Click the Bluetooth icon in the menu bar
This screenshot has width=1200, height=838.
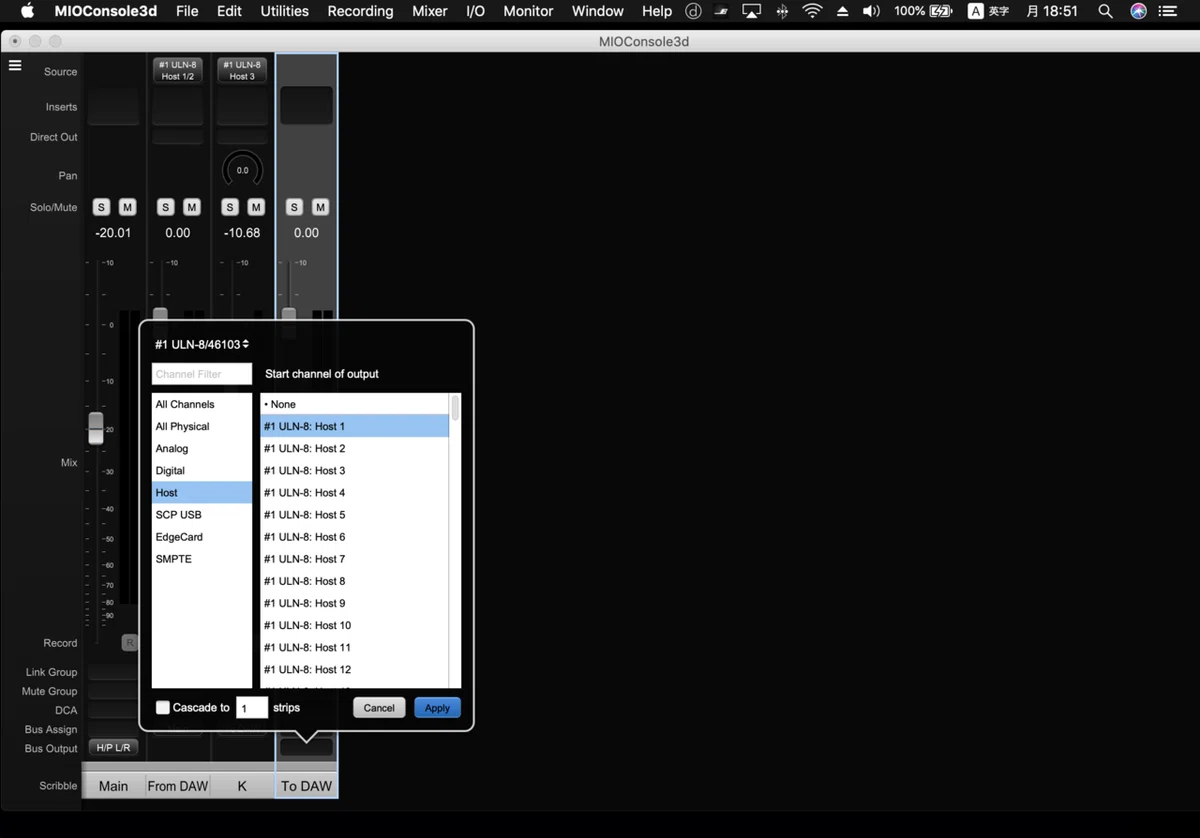point(782,11)
